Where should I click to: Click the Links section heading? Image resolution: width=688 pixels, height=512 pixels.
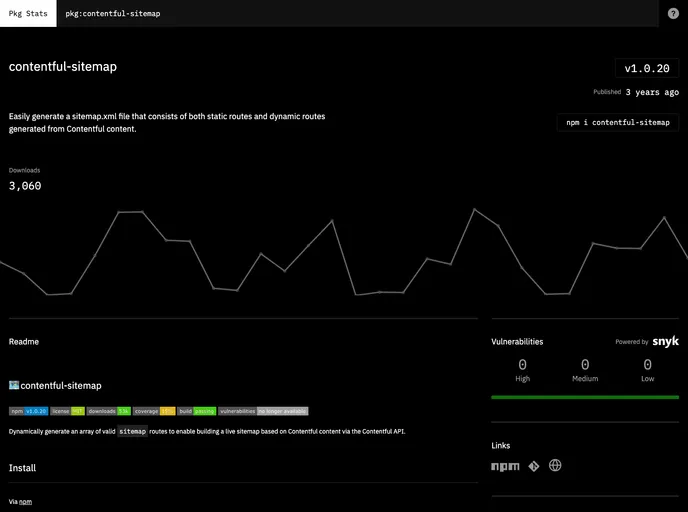tap(501, 446)
